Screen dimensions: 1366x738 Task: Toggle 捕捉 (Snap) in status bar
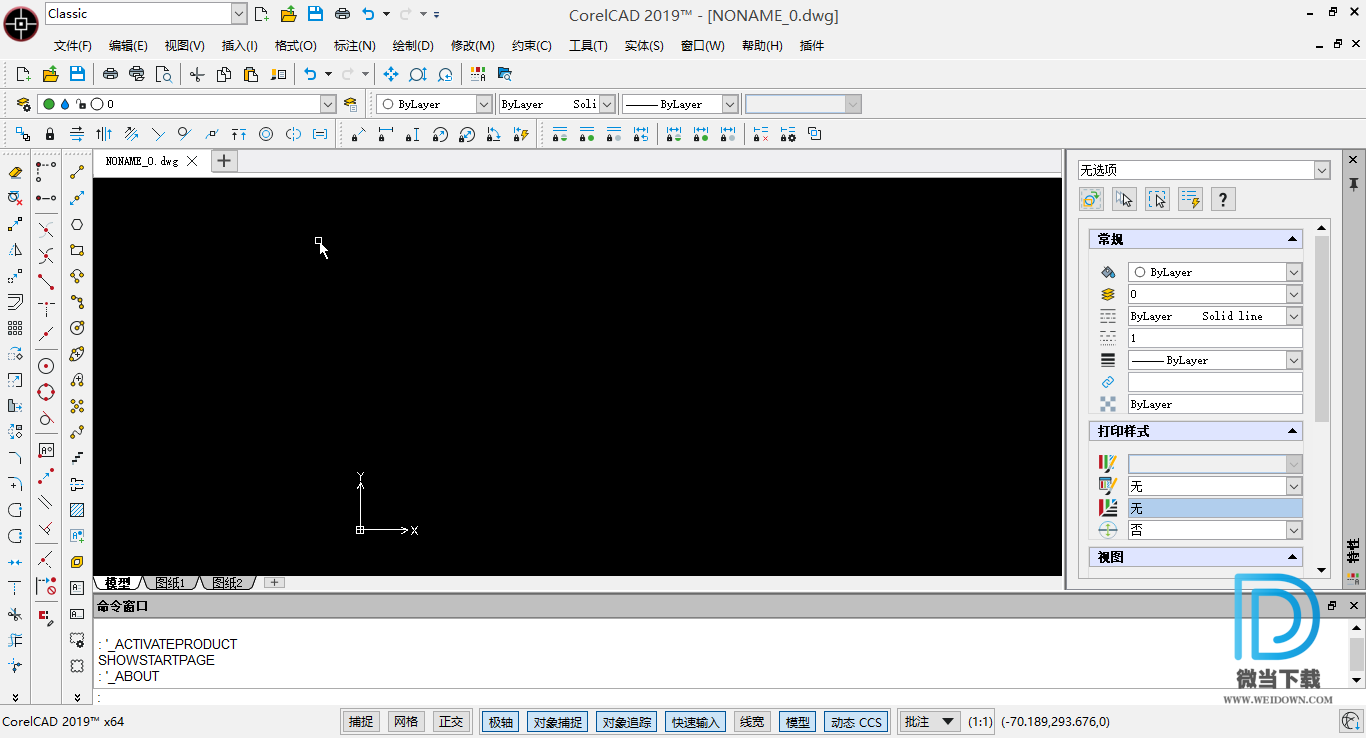point(360,722)
